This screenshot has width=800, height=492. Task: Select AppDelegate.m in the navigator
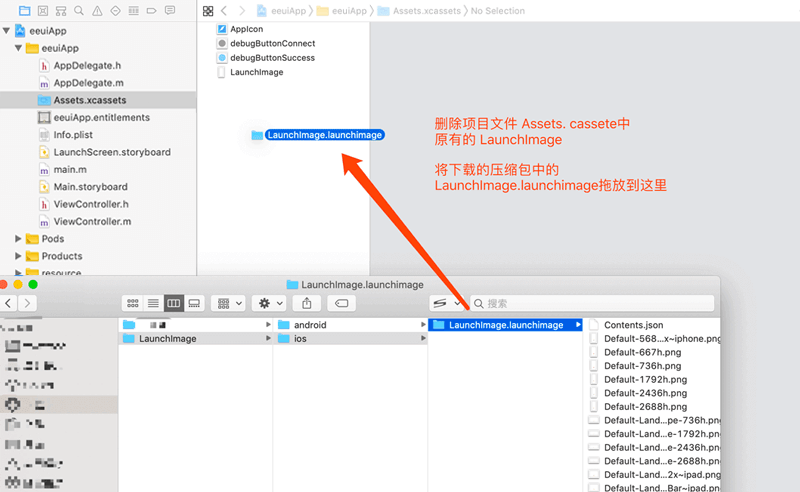point(88,83)
